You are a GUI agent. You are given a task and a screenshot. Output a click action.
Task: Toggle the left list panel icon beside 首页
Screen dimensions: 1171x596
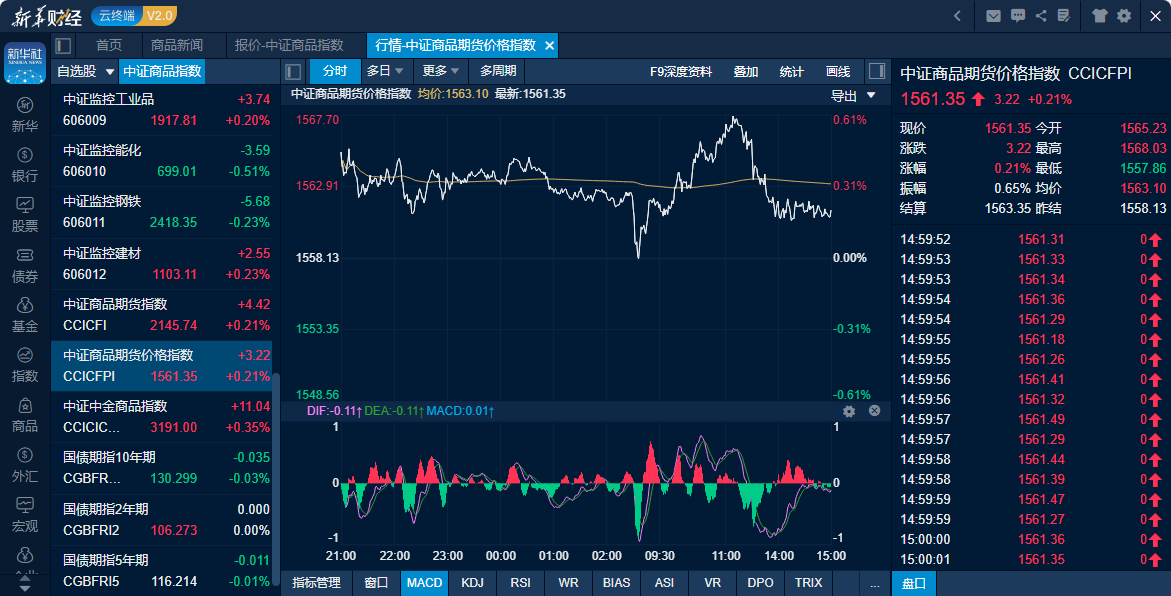[63, 46]
